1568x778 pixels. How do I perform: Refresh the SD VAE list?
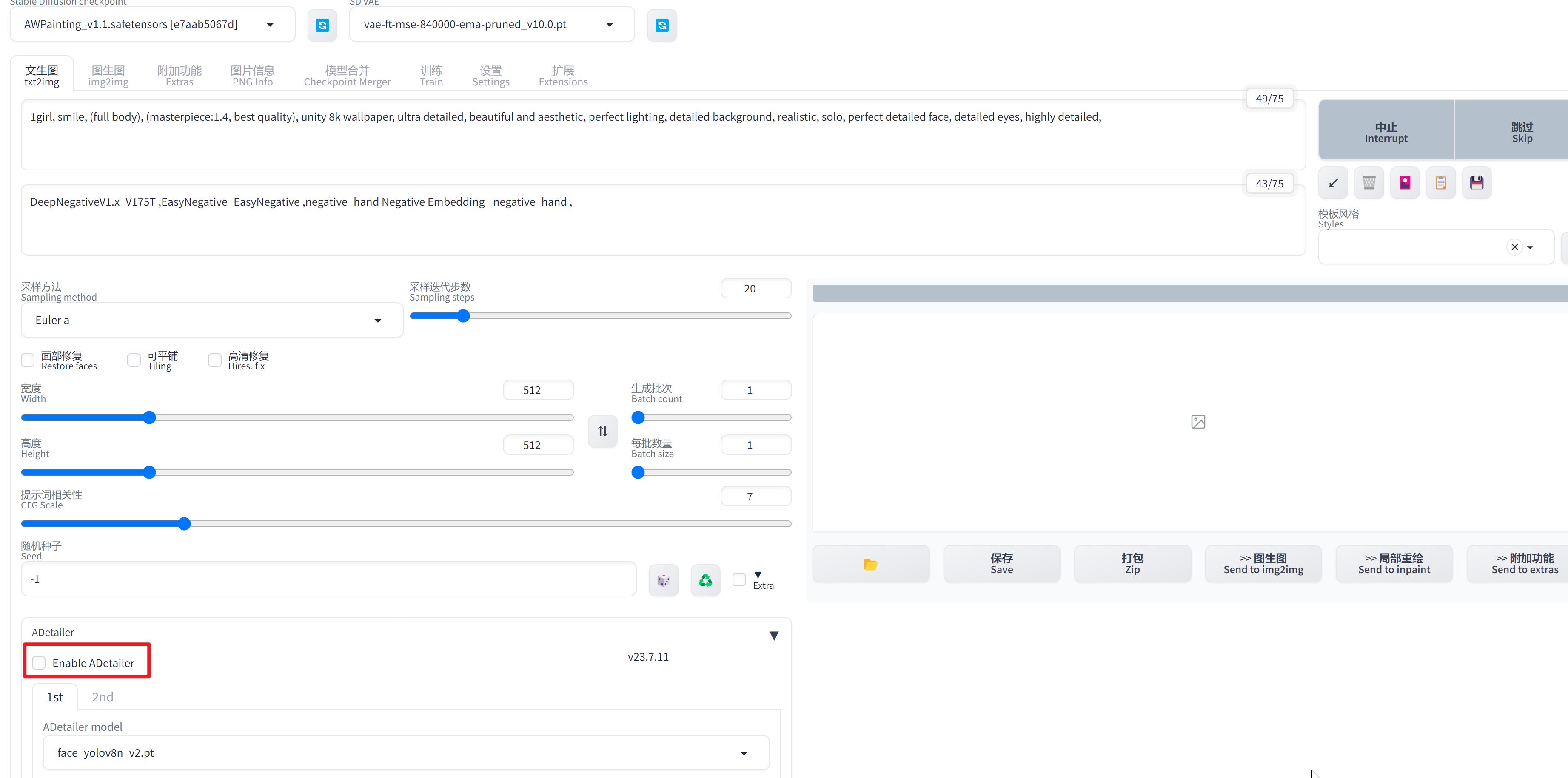coord(661,25)
